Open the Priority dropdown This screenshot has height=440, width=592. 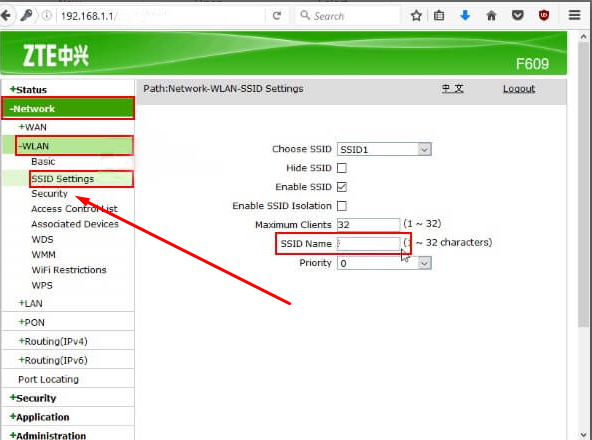point(384,263)
